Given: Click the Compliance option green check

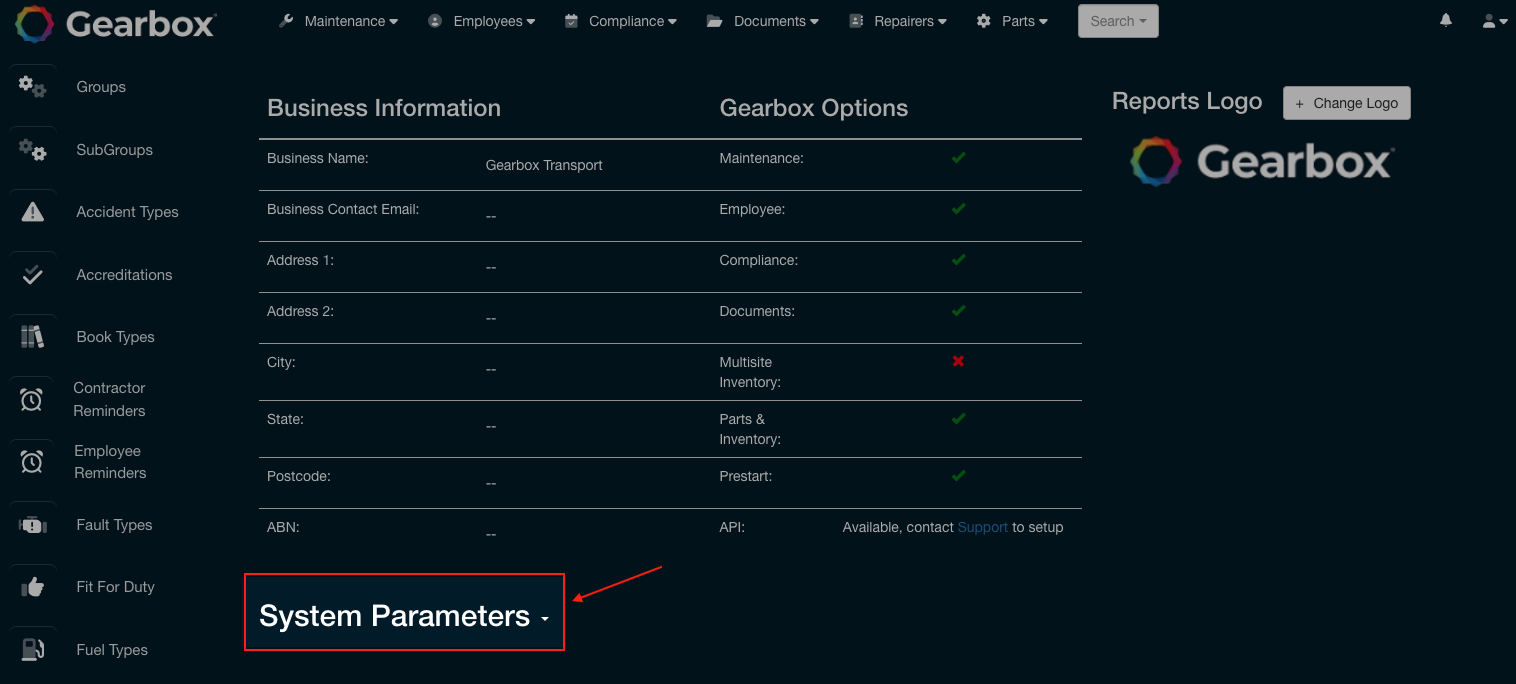Looking at the screenshot, I should click(958, 260).
